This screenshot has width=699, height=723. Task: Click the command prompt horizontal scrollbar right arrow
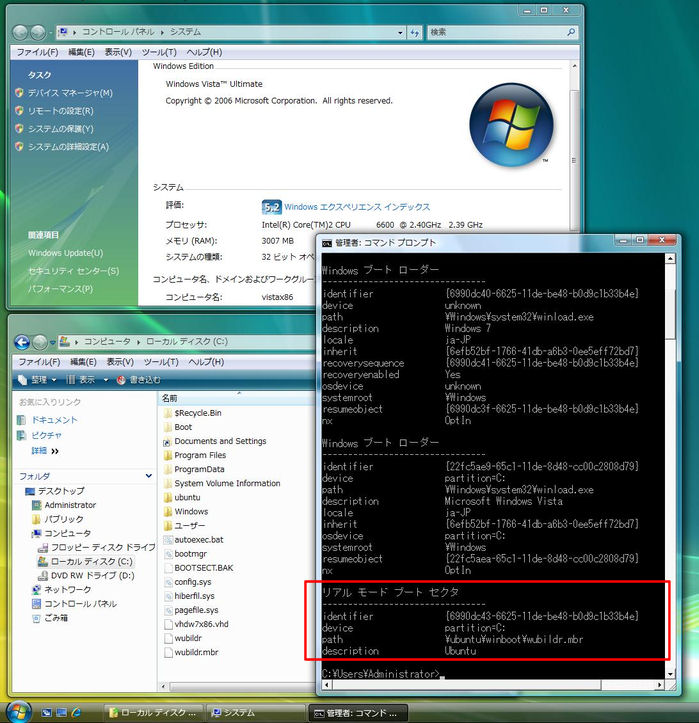point(660,685)
